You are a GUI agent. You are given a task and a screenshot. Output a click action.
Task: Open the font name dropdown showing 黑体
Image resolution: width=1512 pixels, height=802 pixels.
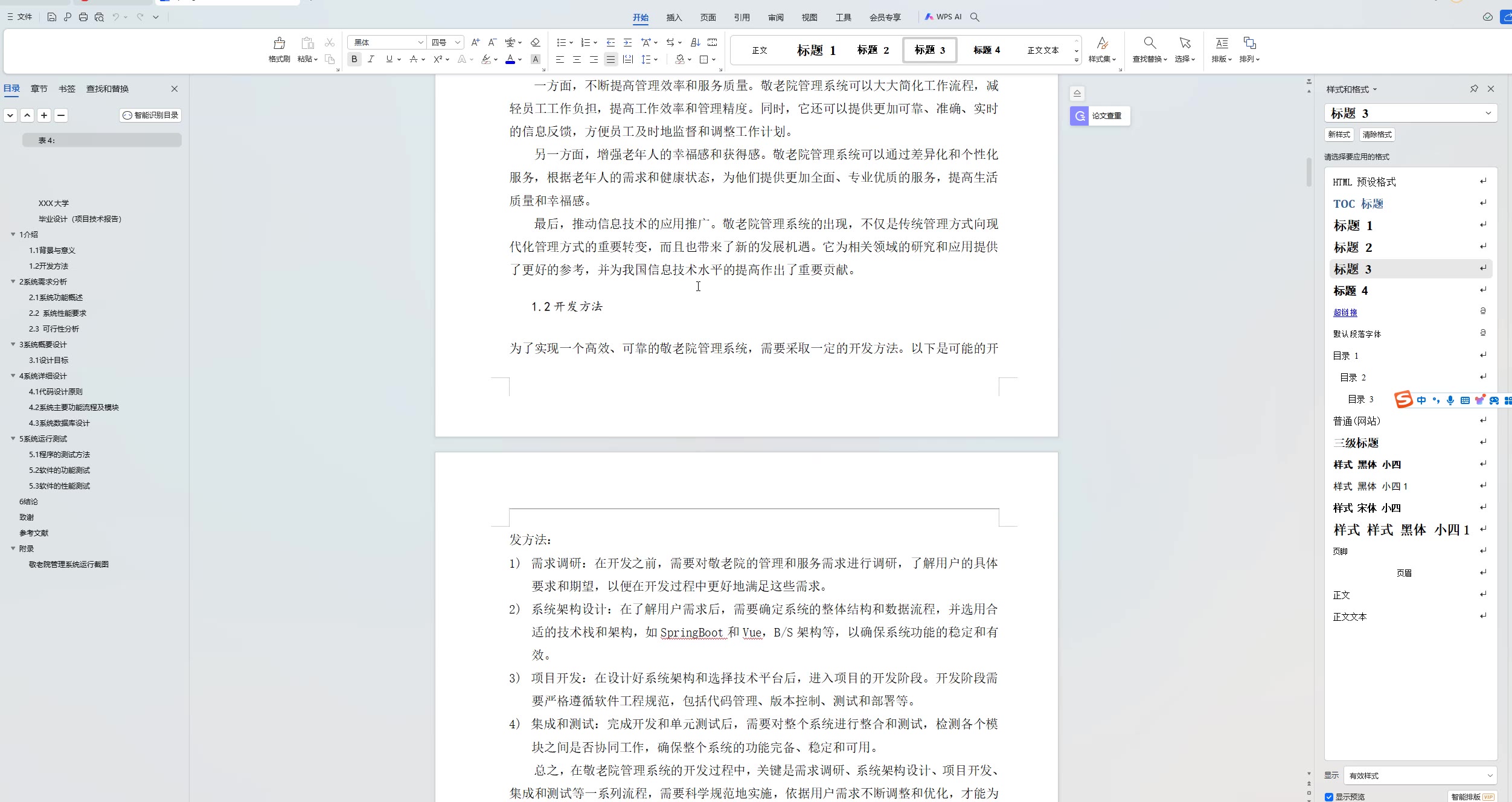(421, 42)
